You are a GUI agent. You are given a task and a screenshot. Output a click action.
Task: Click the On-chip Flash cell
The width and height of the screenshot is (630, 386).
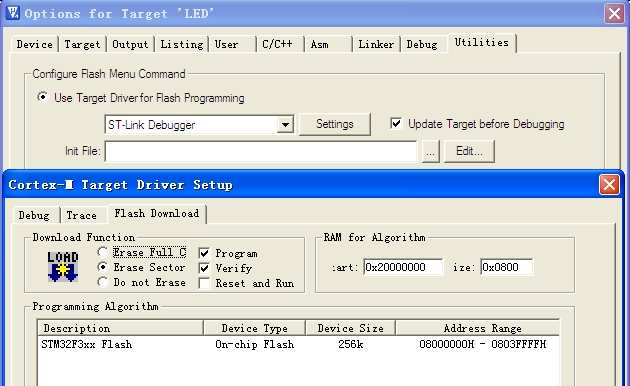coord(255,344)
